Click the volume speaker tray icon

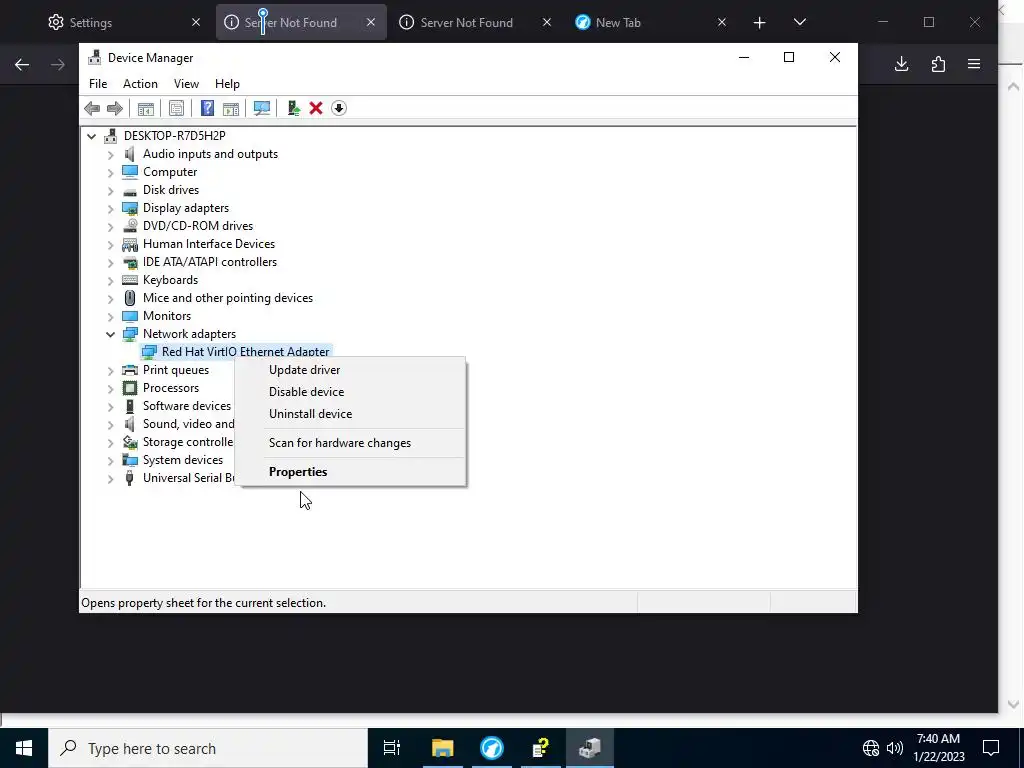(x=895, y=748)
